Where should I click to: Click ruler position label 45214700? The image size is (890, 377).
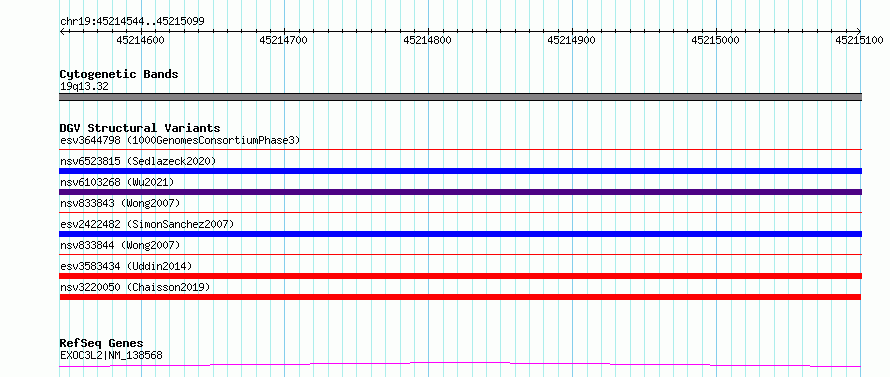pos(283,40)
